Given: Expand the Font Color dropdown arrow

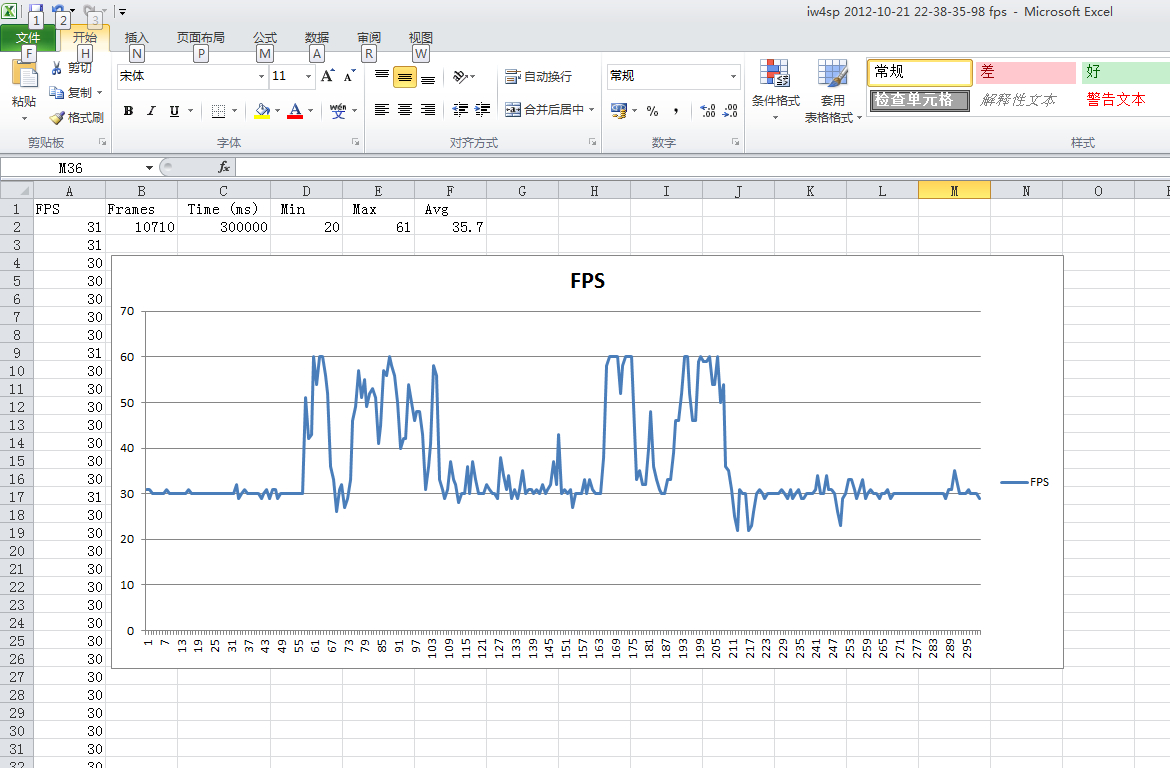Looking at the screenshot, I should [x=310, y=110].
